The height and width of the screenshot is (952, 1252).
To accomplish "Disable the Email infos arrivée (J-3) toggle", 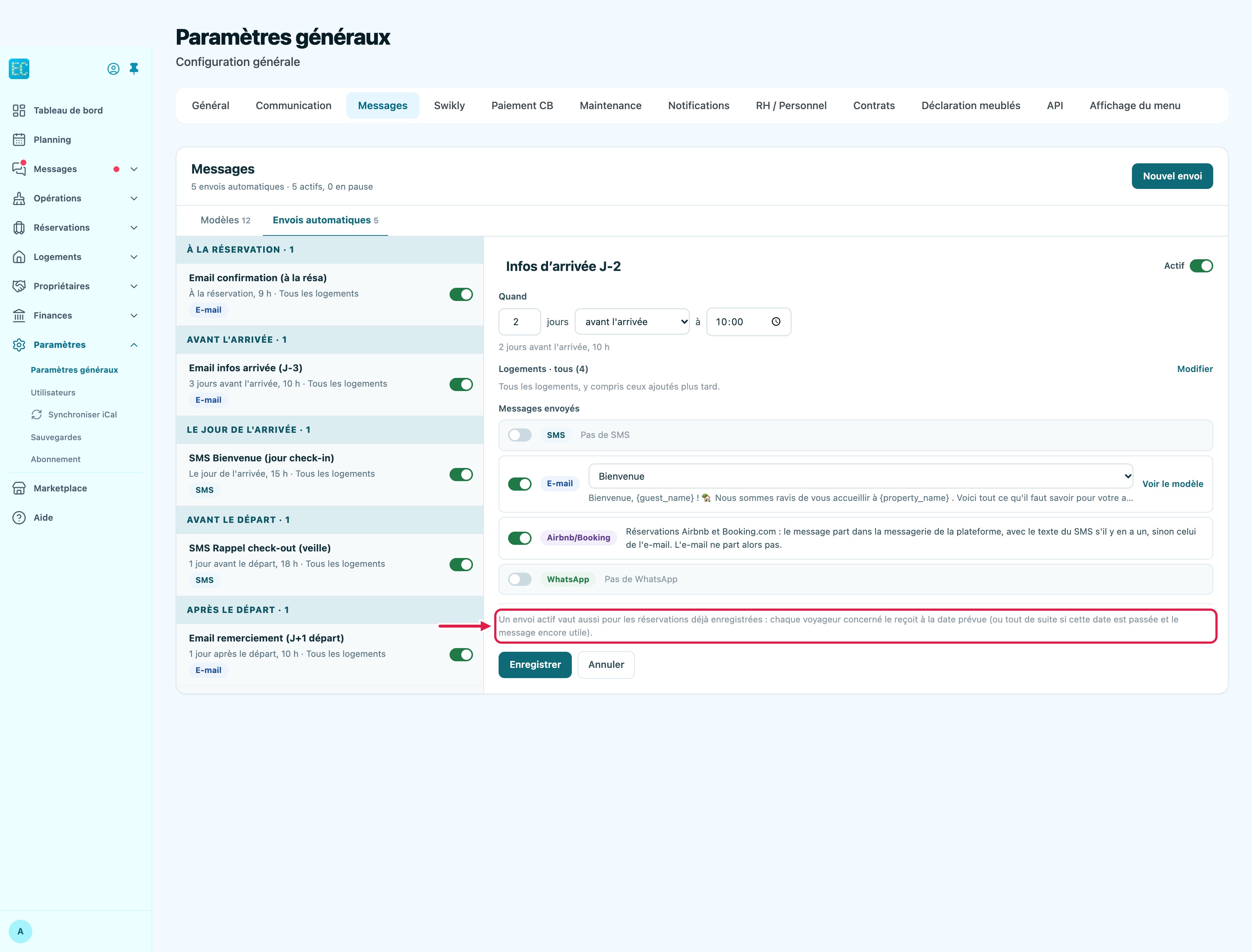I will point(461,384).
